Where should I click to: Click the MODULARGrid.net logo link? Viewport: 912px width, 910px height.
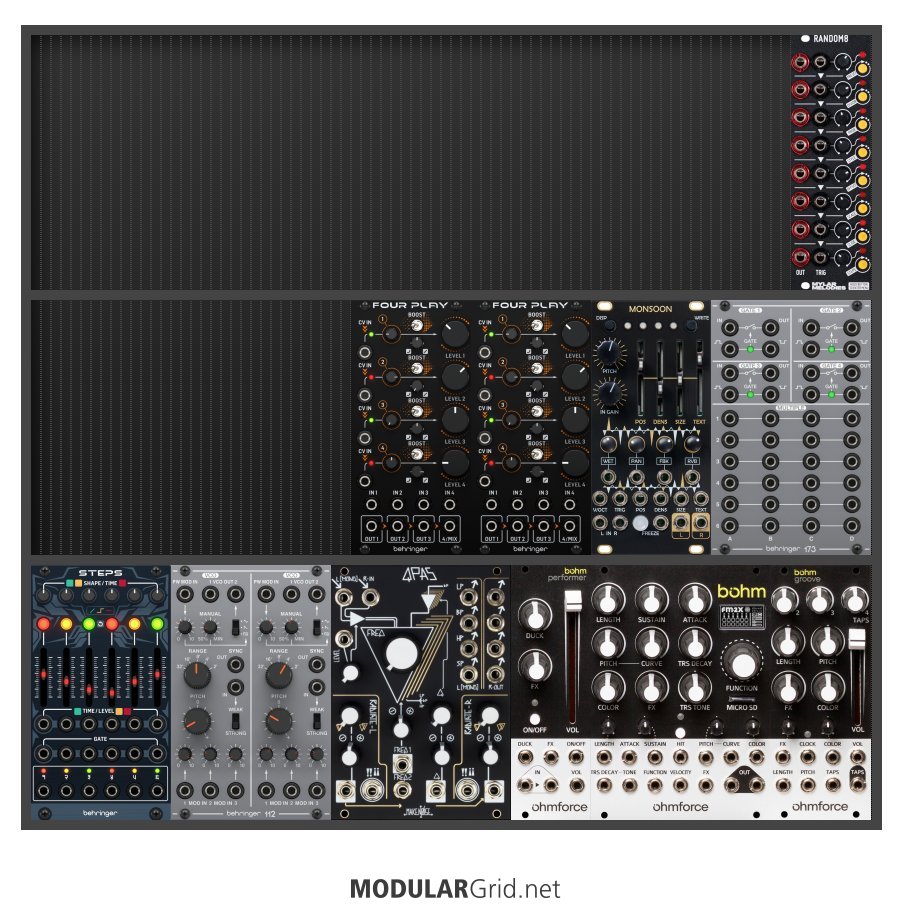tap(455, 888)
